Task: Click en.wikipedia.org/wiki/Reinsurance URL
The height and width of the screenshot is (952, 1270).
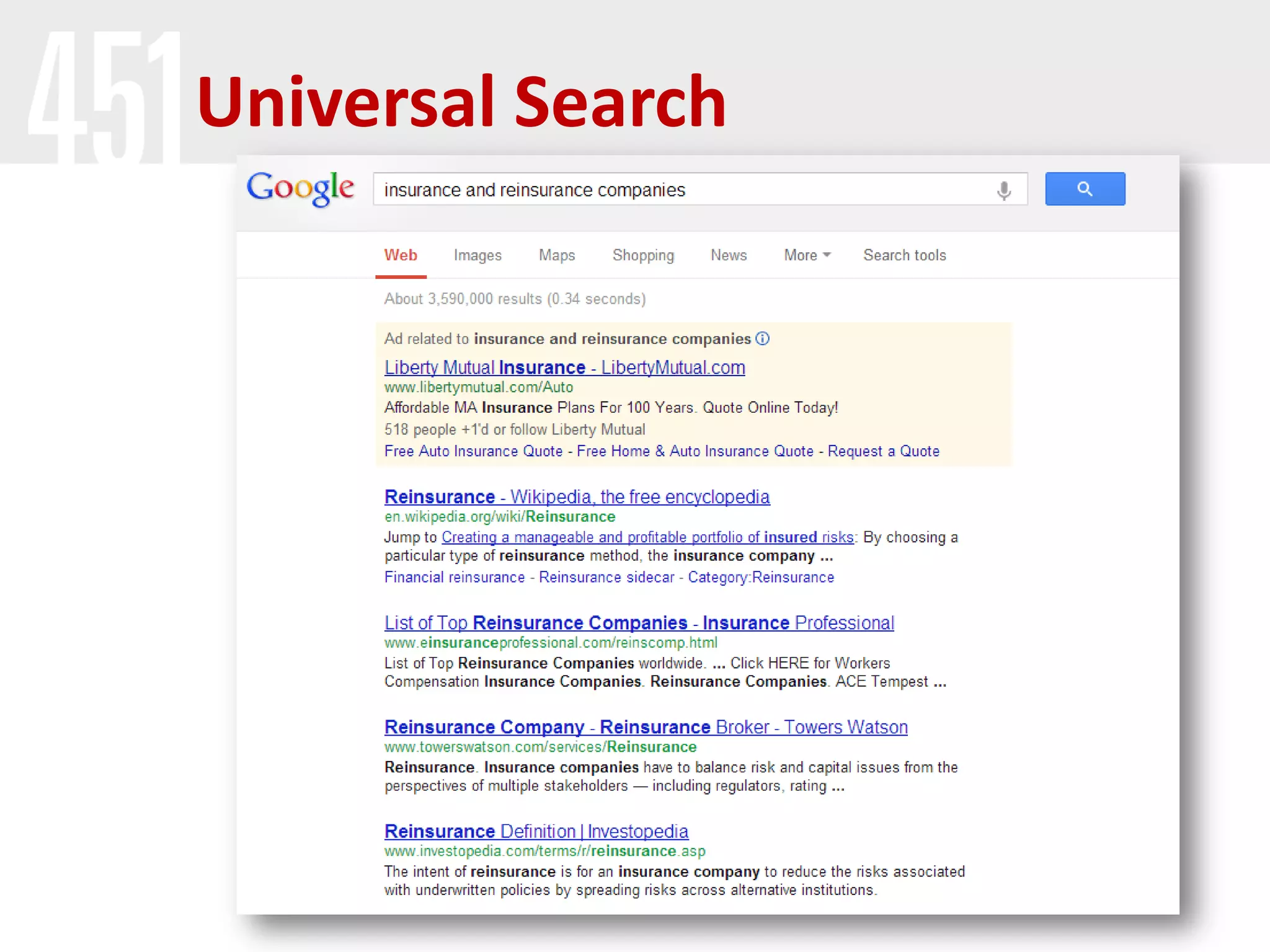Action: pyautogui.click(x=500, y=517)
